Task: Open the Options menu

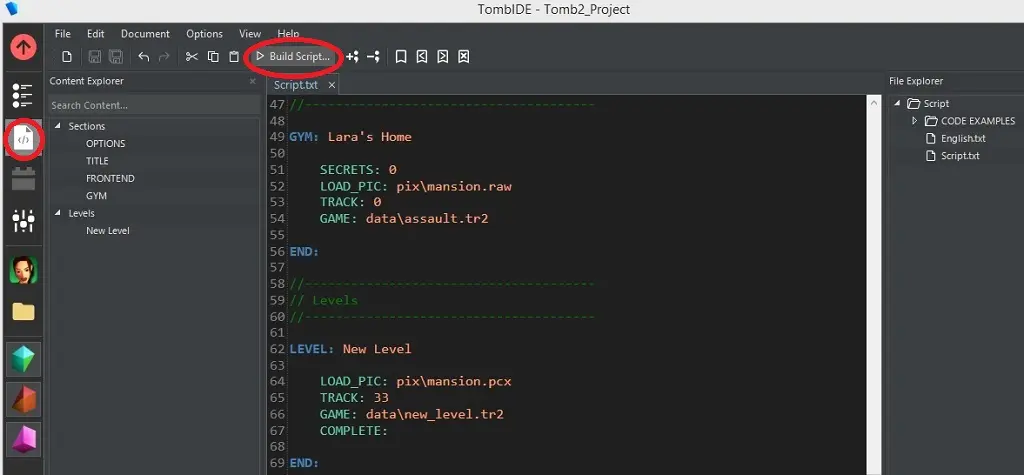Action: (x=204, y=33)
